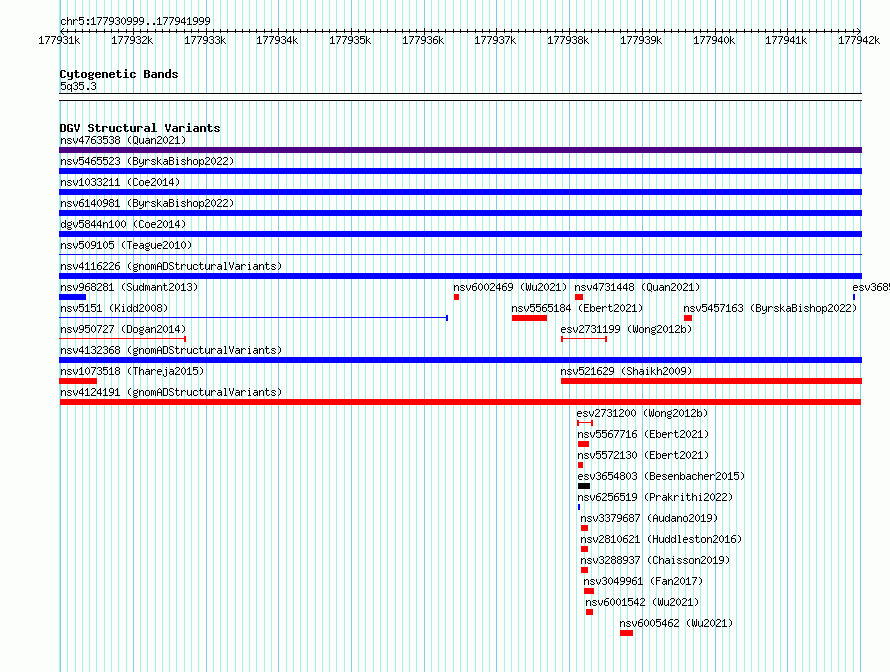Open esv2731200 (Wong2012b) variant label
The height and width of the screenshot is (672, 890).
642,413
